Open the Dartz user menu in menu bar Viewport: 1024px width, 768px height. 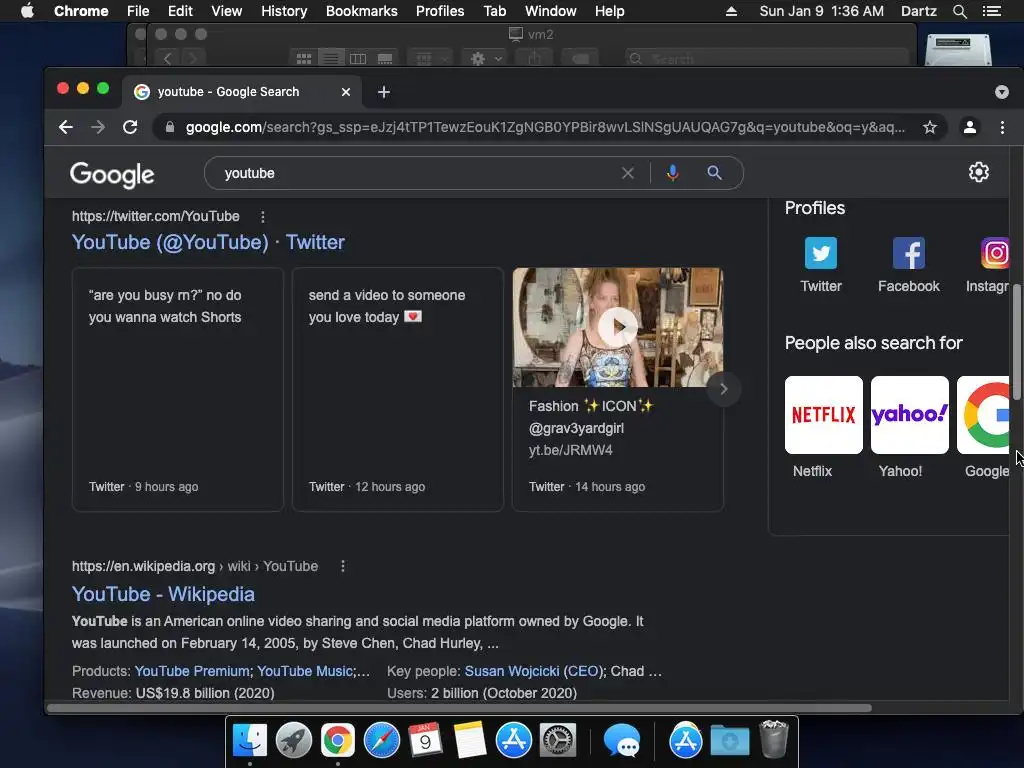pos(919,11)
